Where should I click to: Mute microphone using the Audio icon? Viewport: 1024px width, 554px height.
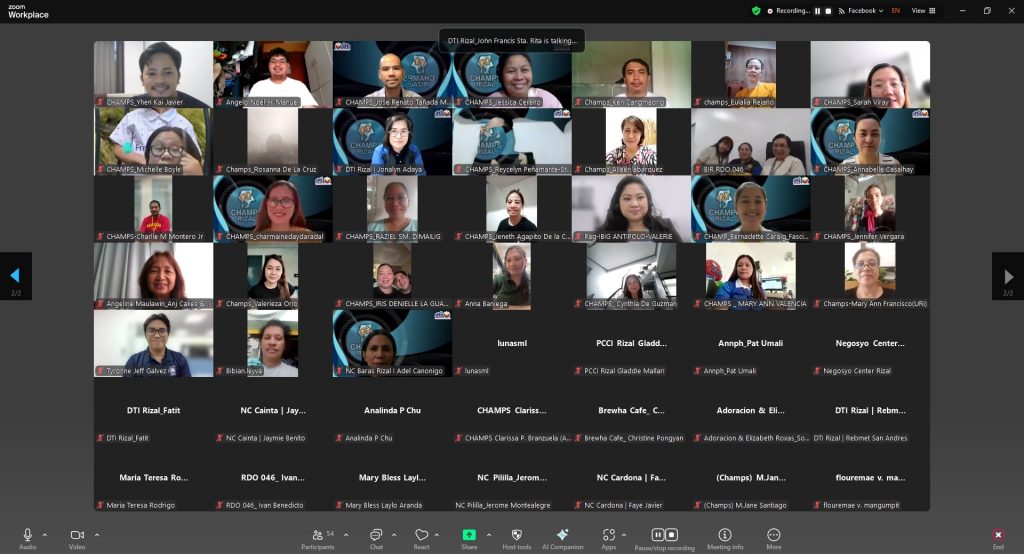tap(27, 536)
